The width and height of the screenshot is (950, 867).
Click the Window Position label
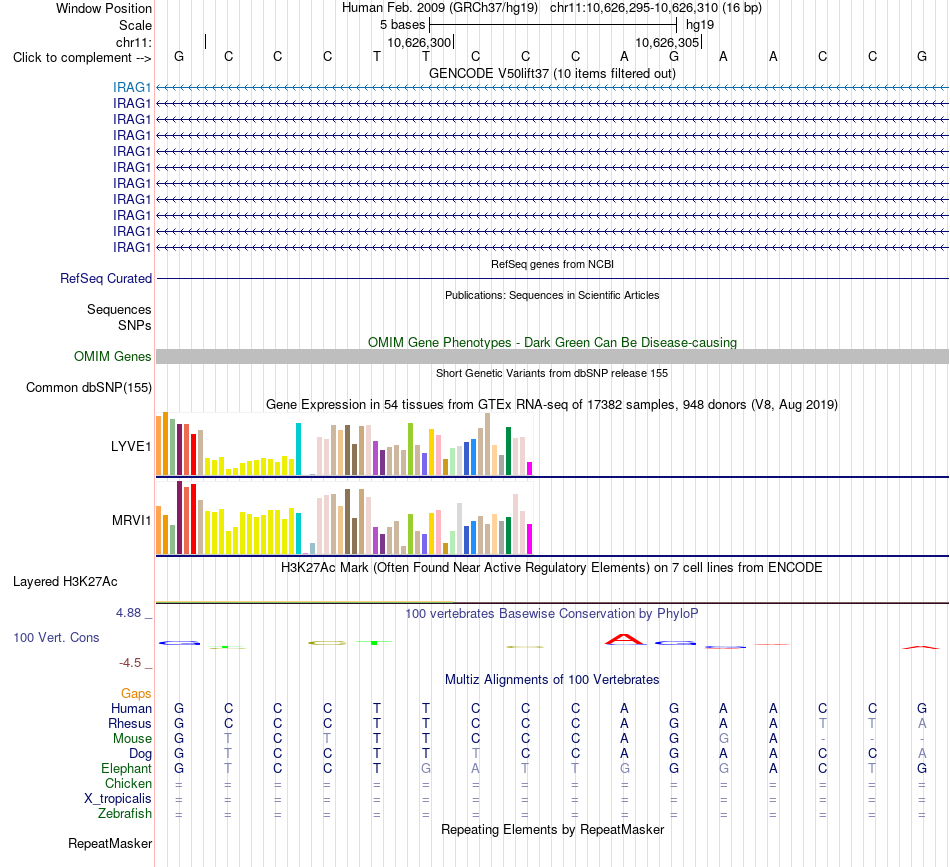tap(104, 8)
